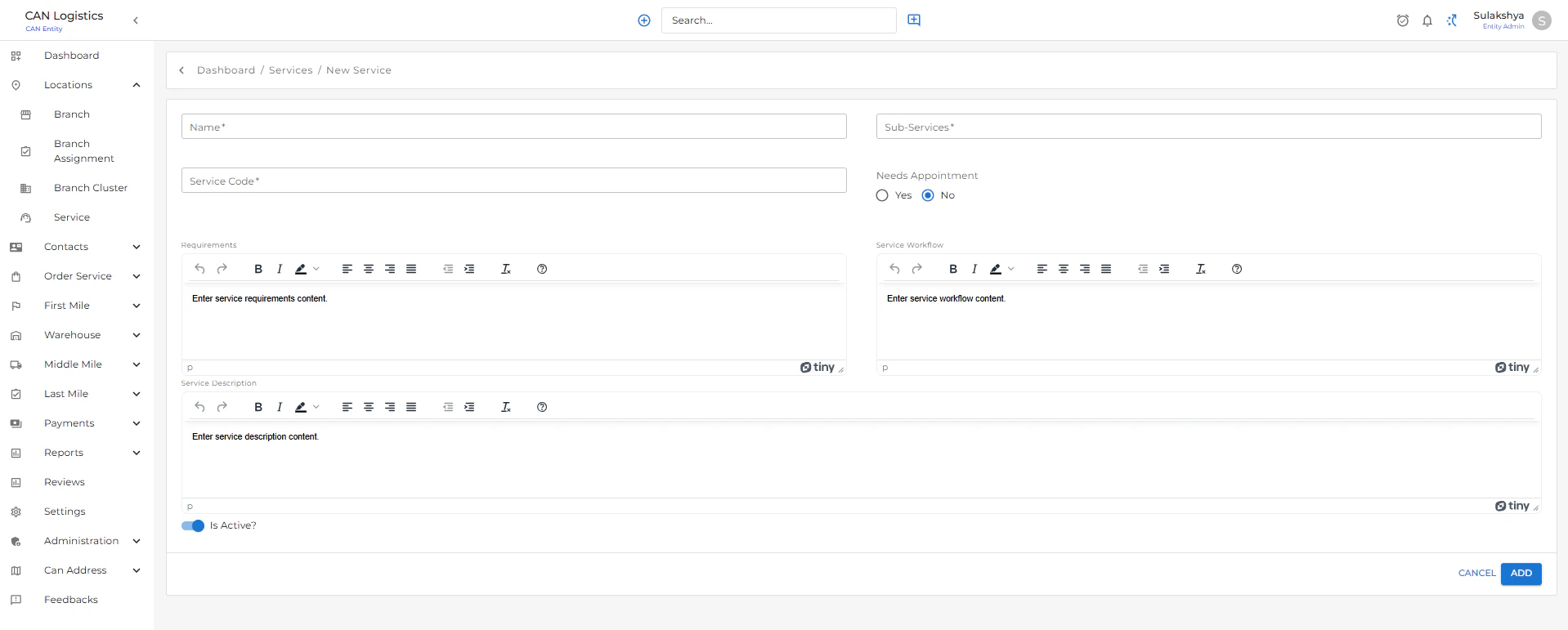This screenshot has width=1568, height=630.
Task: Go to Services breadcrumb link
Action: pos(291,70)
